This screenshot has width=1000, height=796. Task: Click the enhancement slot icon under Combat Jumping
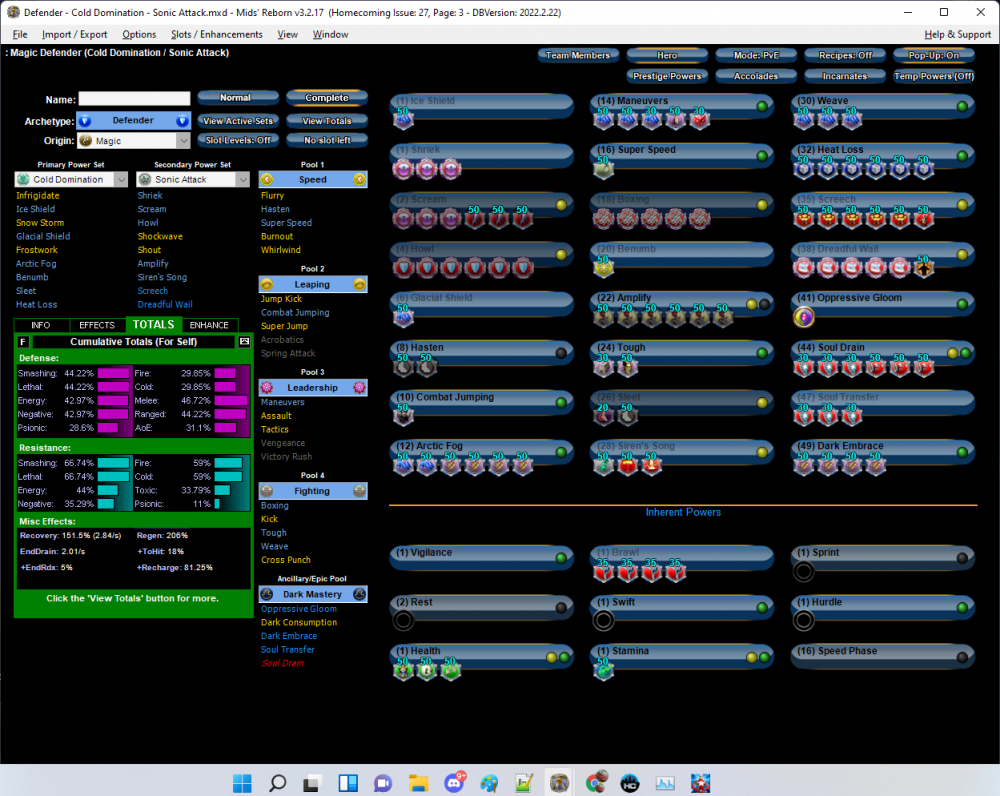point(404,416)
